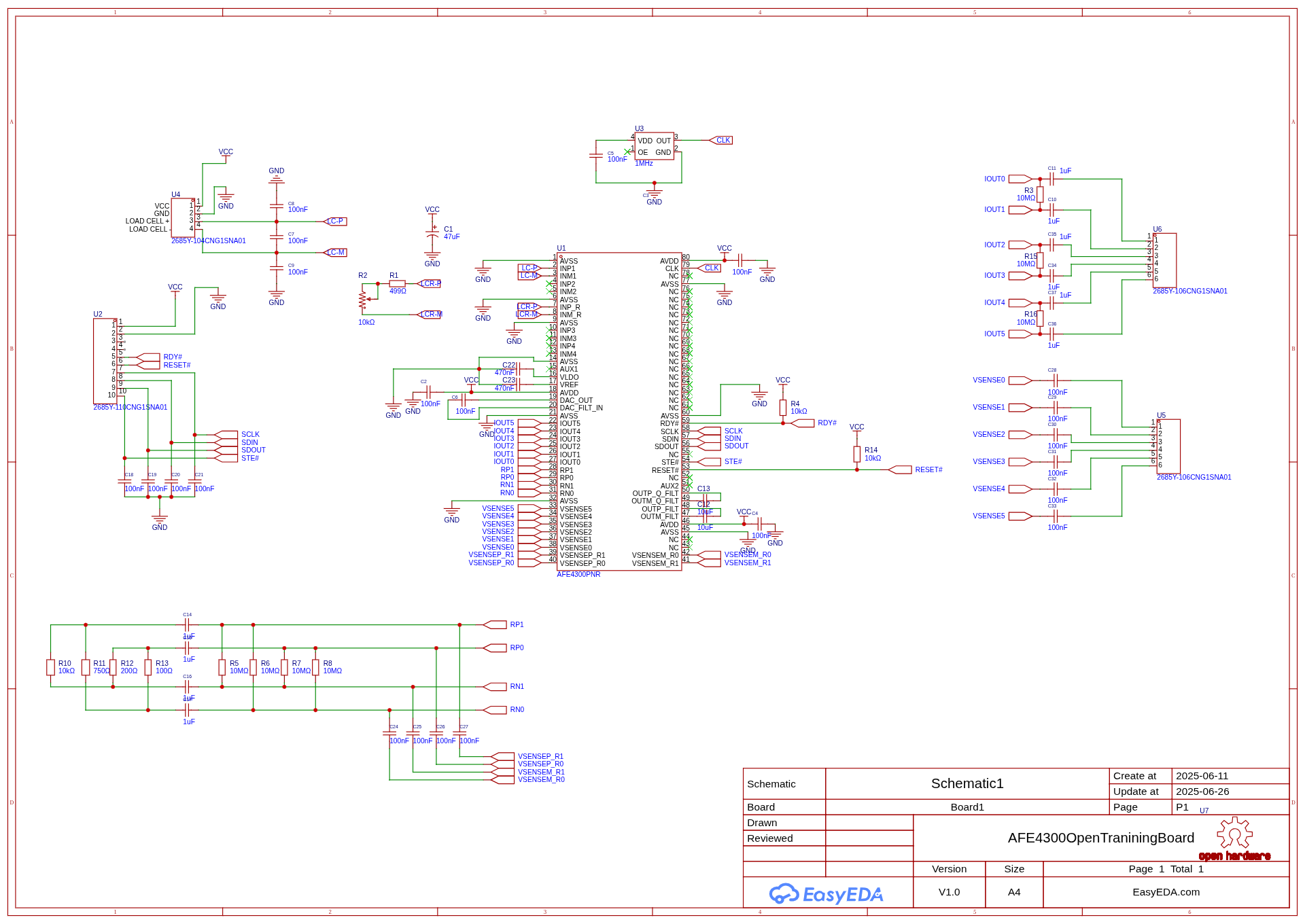Click the AFE4300OpenTraniningBoard project title
The height and width of the screenshot is (924, 1305).
point(1100,838)
